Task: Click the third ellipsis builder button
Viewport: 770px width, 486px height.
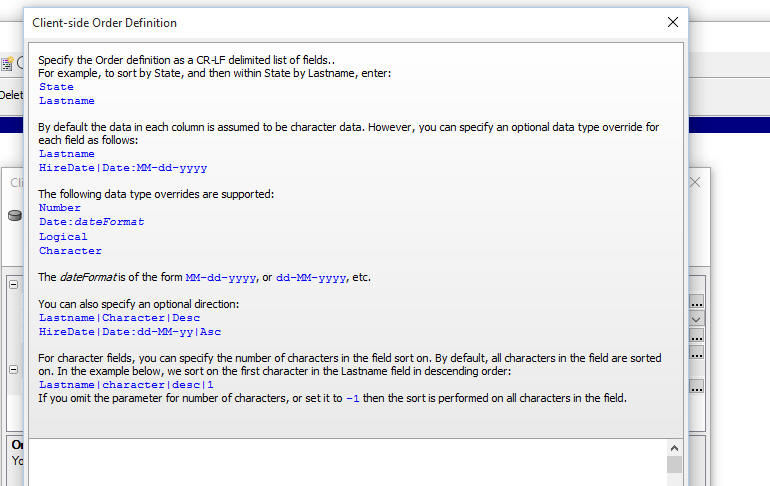Action: pos(696,353)
